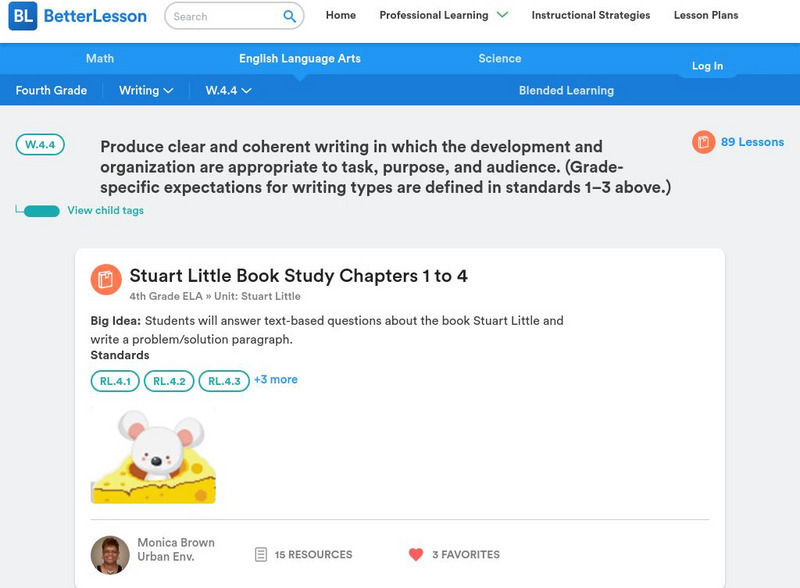800x588 pixels.
Task: Open the 4th Grade ELA link
Action: (166, 296)
